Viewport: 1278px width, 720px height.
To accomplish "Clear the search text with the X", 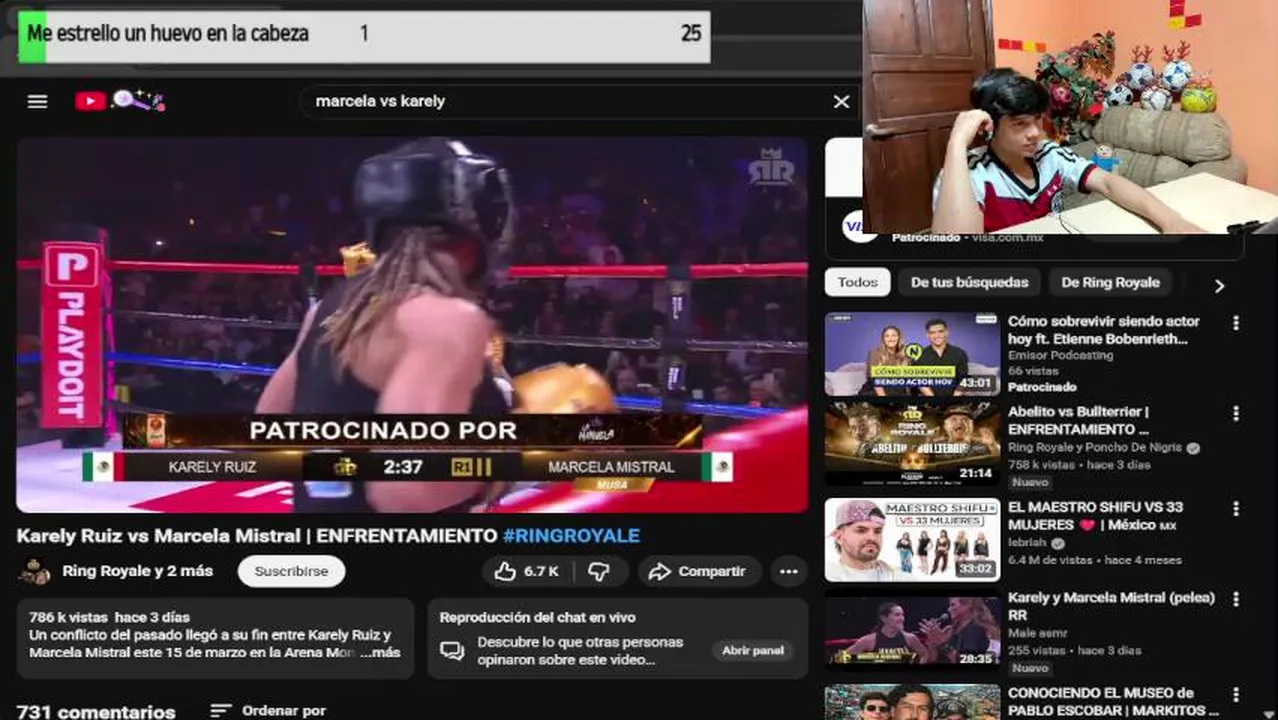I will [x=842, y=101].
